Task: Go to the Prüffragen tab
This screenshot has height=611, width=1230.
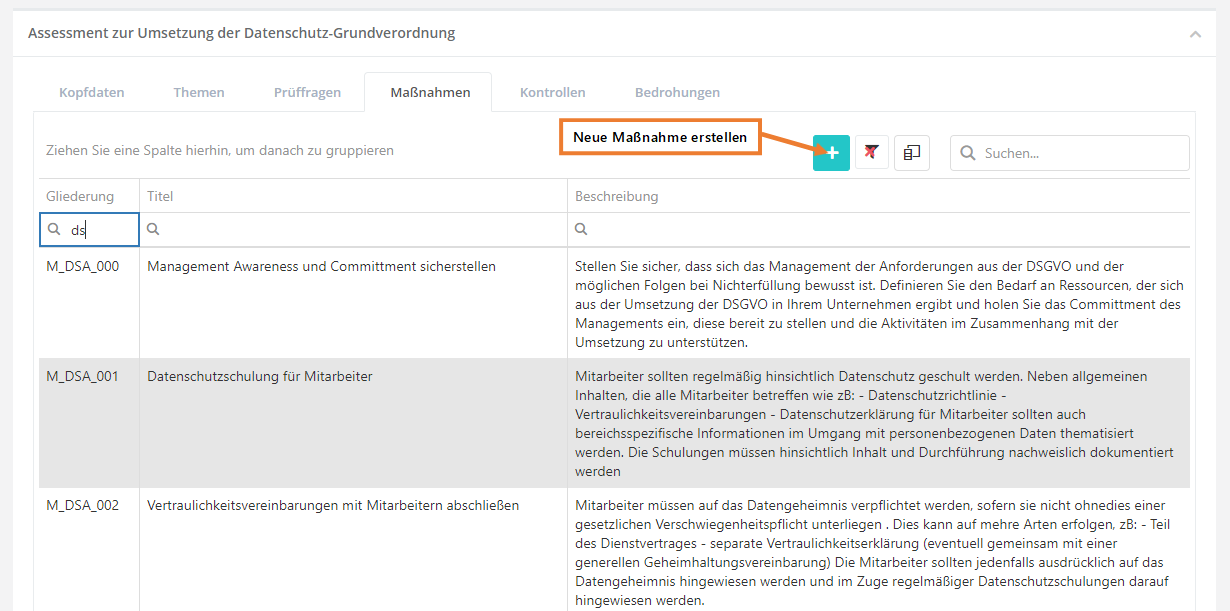Action: point(307,93)
